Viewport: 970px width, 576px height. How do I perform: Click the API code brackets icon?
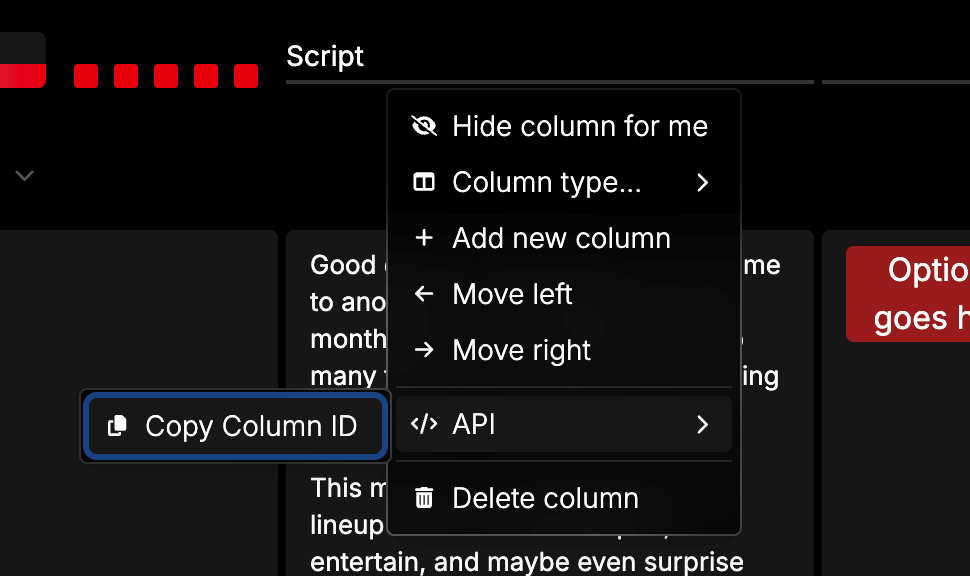[x=424, y=424]
